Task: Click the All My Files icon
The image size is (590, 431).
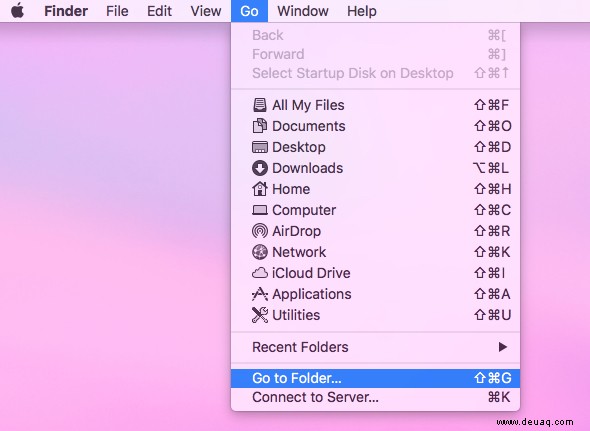Action: point(260,105)
